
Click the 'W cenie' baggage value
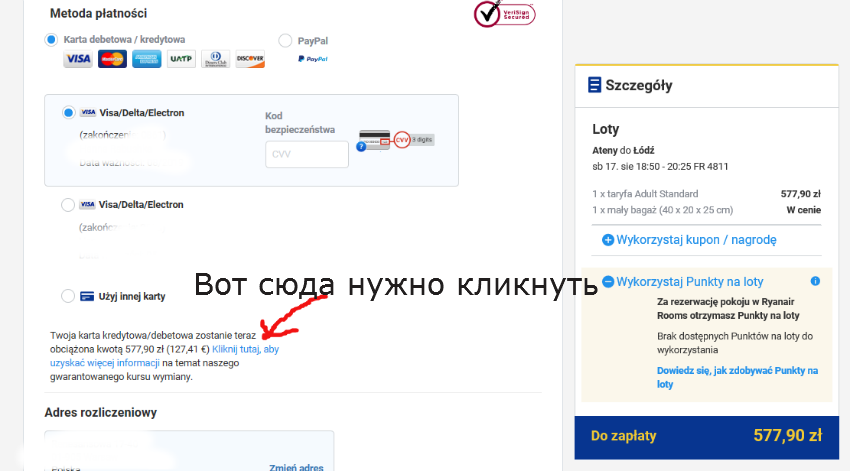(x=804, y=210)
